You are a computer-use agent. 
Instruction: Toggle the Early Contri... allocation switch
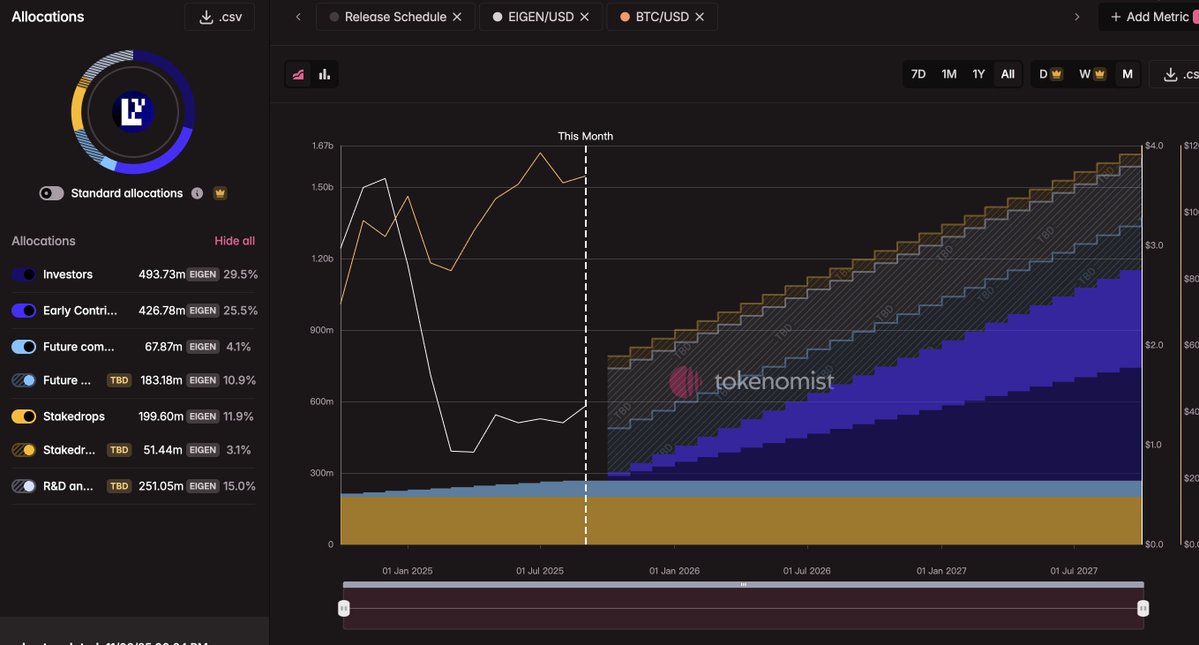click(x=24, y=310)
